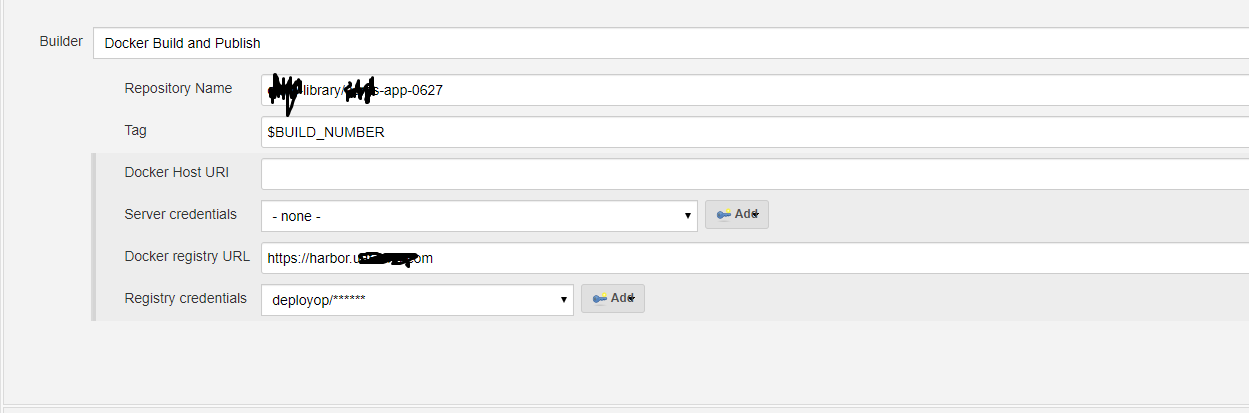The width and height of the screenshot is (1249, 413).
Task: Click the key icon beside Server credentials
Action: (x=724, y=215)
